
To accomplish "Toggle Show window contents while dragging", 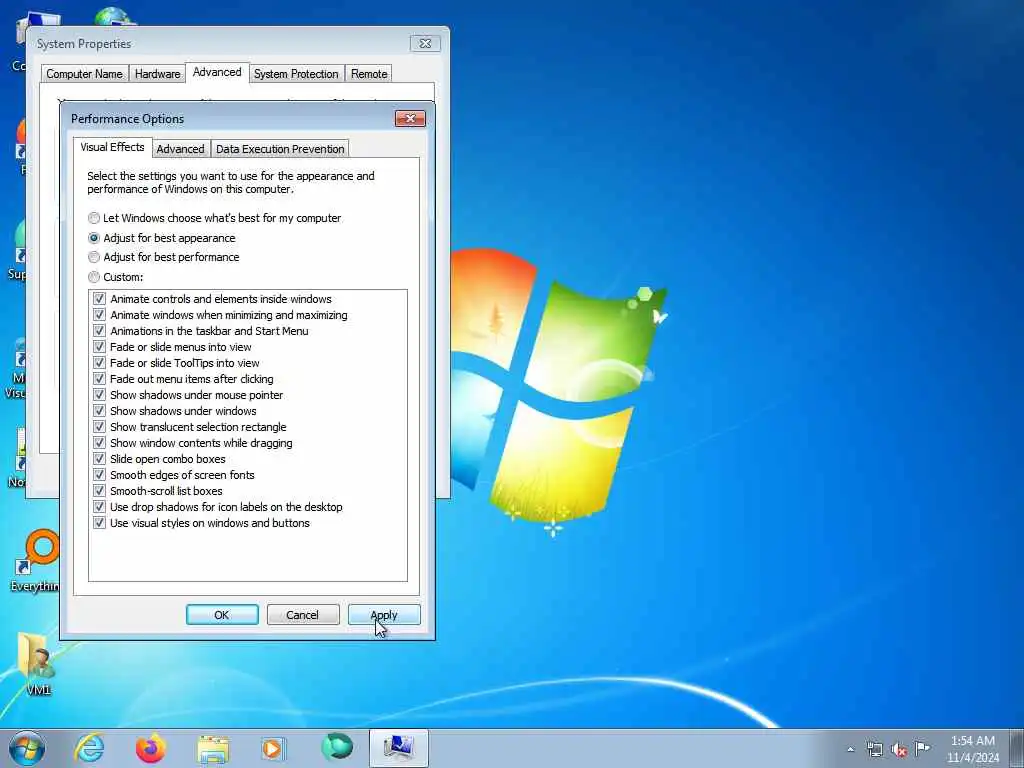I will point(99,443).
